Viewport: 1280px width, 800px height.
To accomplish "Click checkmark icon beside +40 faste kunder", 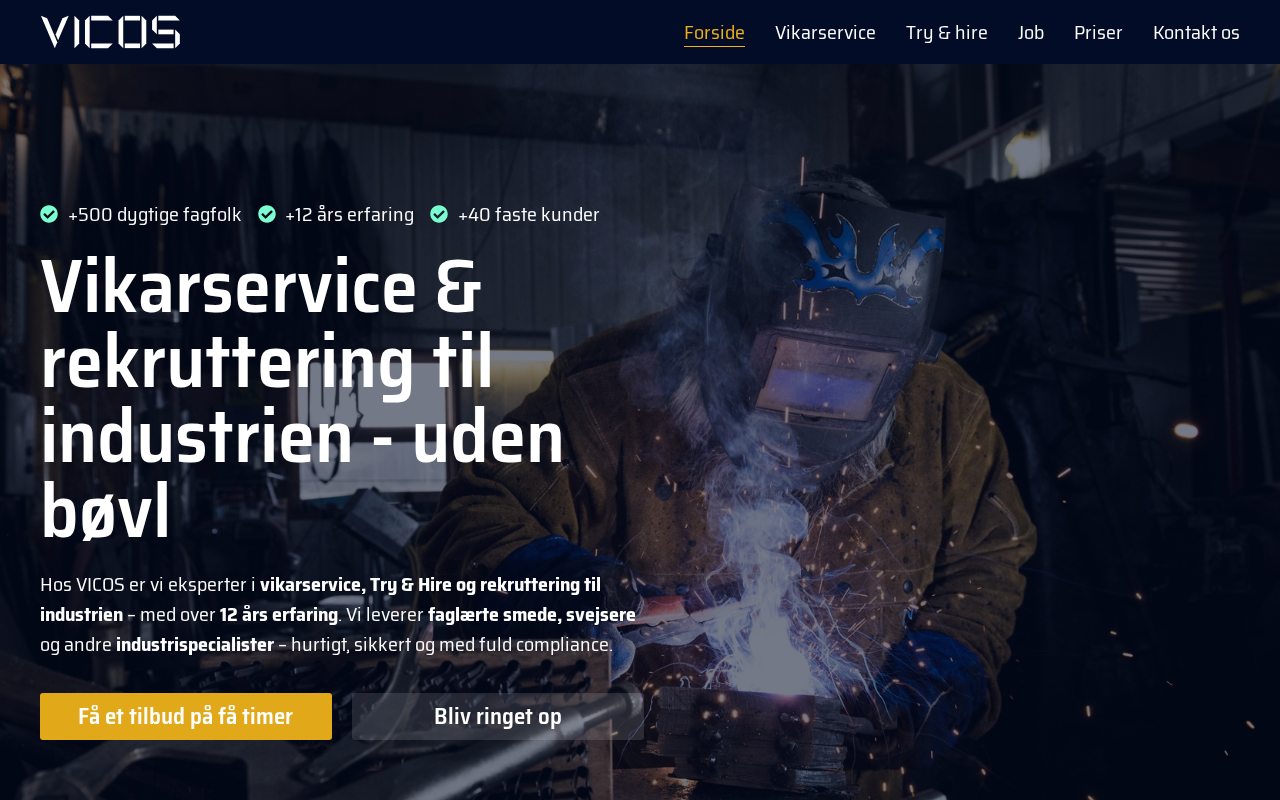I will [x=439, y=214].
